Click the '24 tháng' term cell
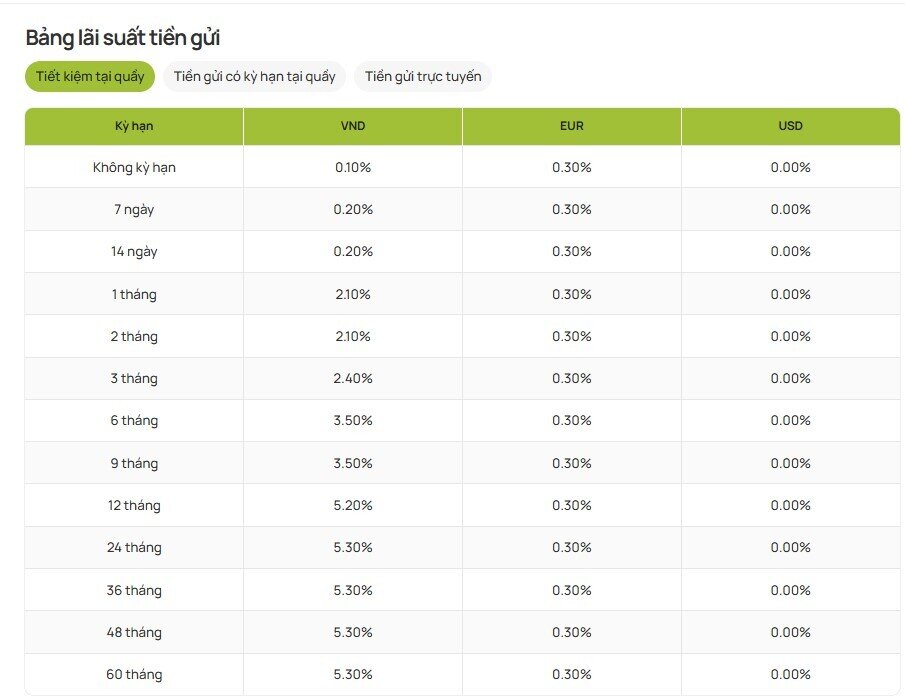This screenshot has width=905, height=699. 134,548
